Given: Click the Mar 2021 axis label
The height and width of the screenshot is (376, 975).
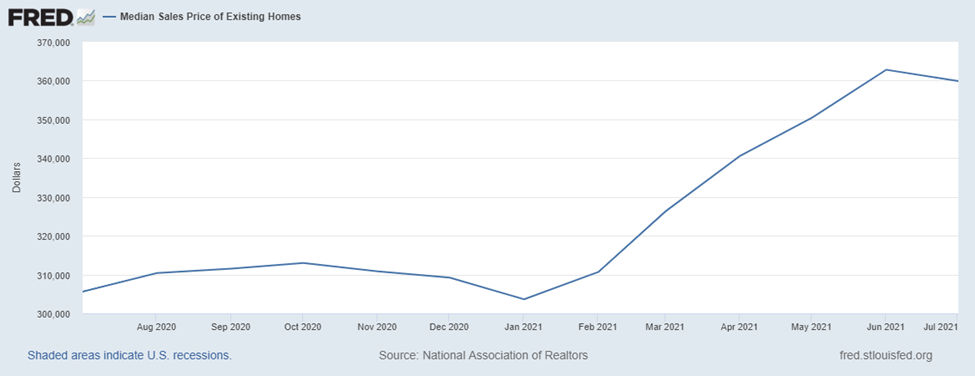Looking at the screenshot, I should 665,326.
